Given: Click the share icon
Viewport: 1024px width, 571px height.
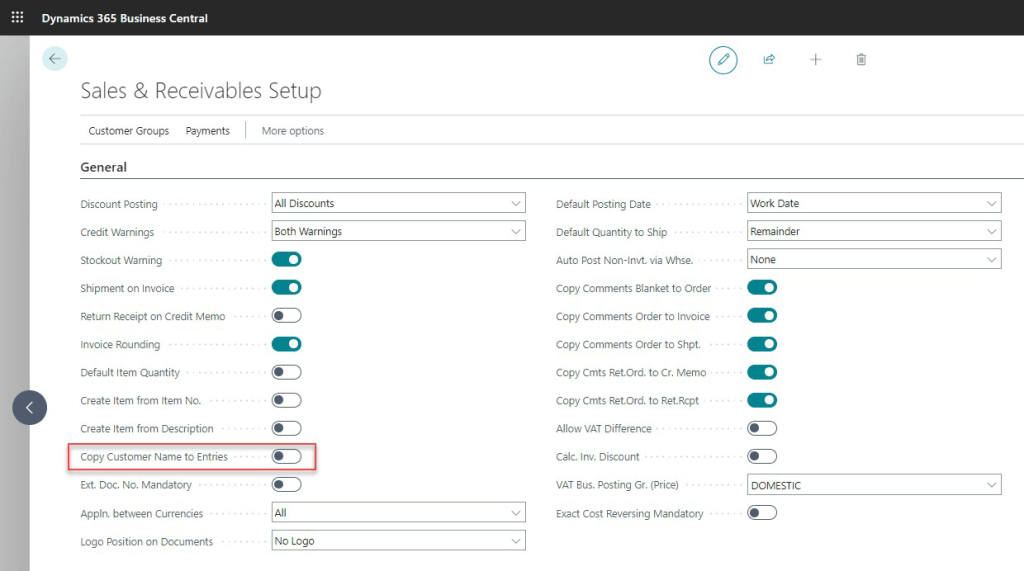Looking at the screenshot, I should (x=769, y=60).
